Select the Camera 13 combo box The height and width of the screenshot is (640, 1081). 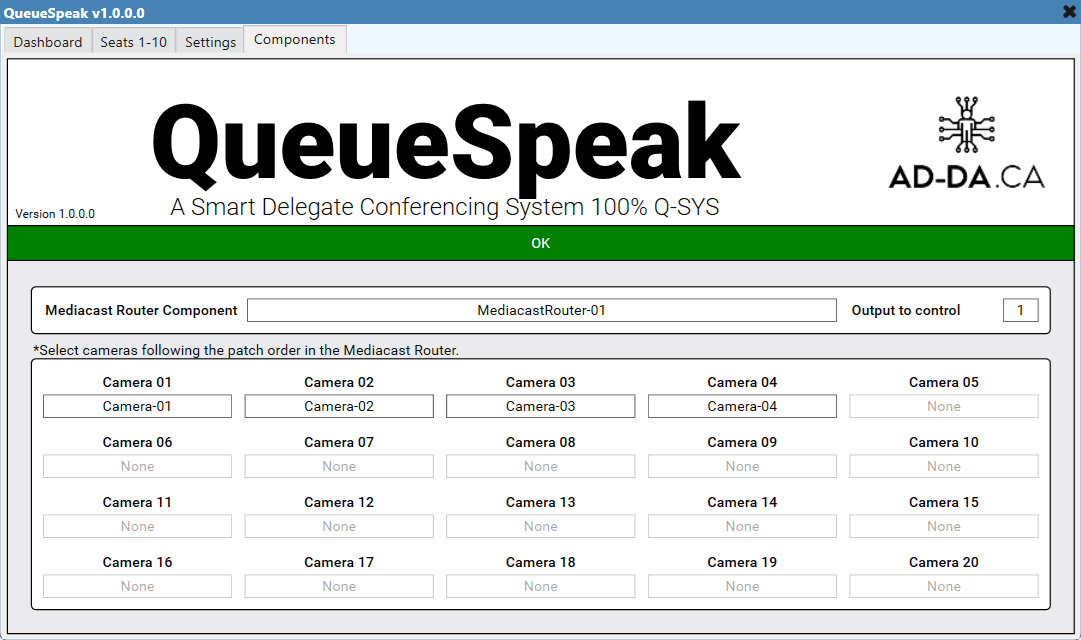click(540, 526)
